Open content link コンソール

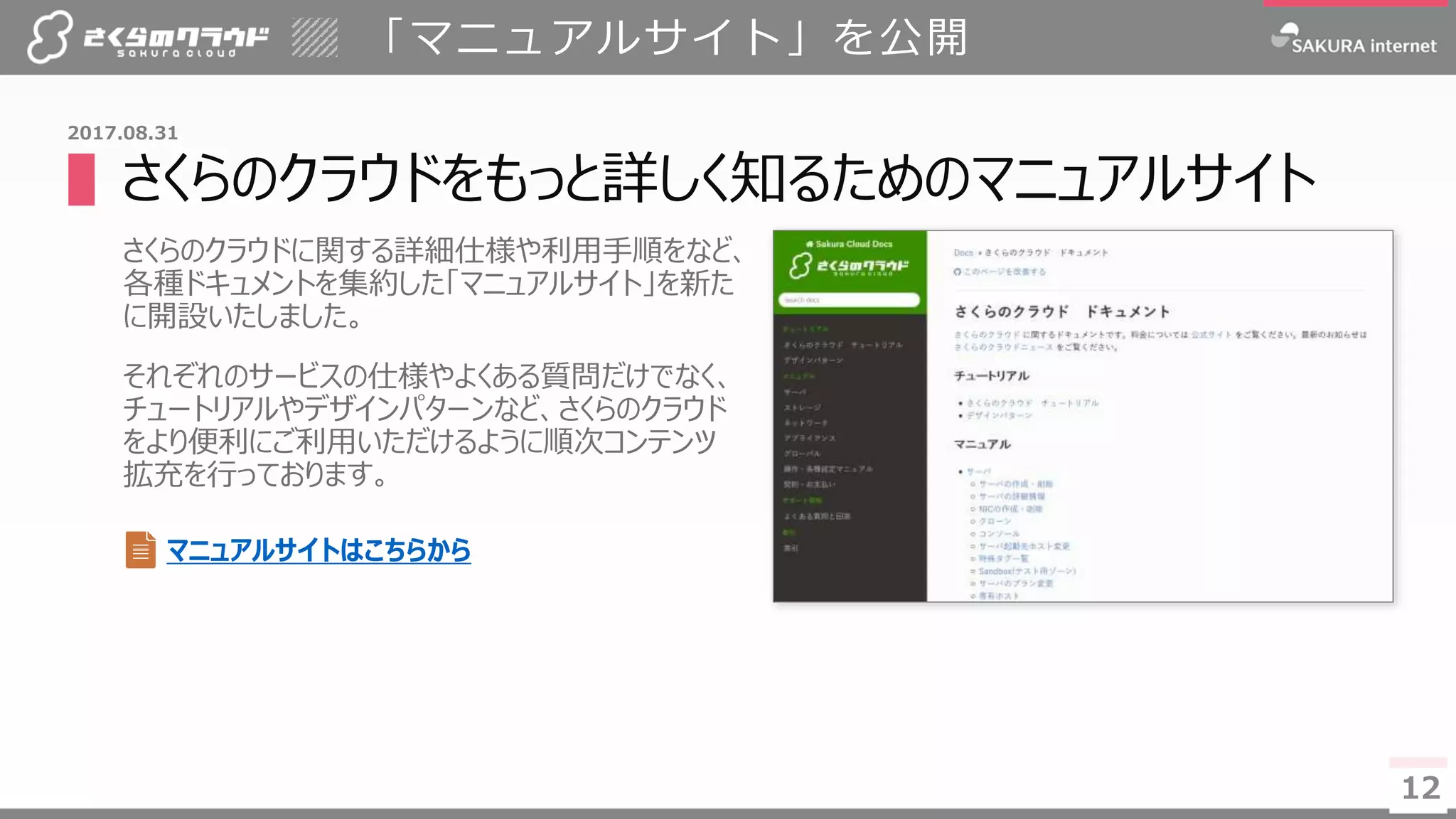click(x=999, y=533)
